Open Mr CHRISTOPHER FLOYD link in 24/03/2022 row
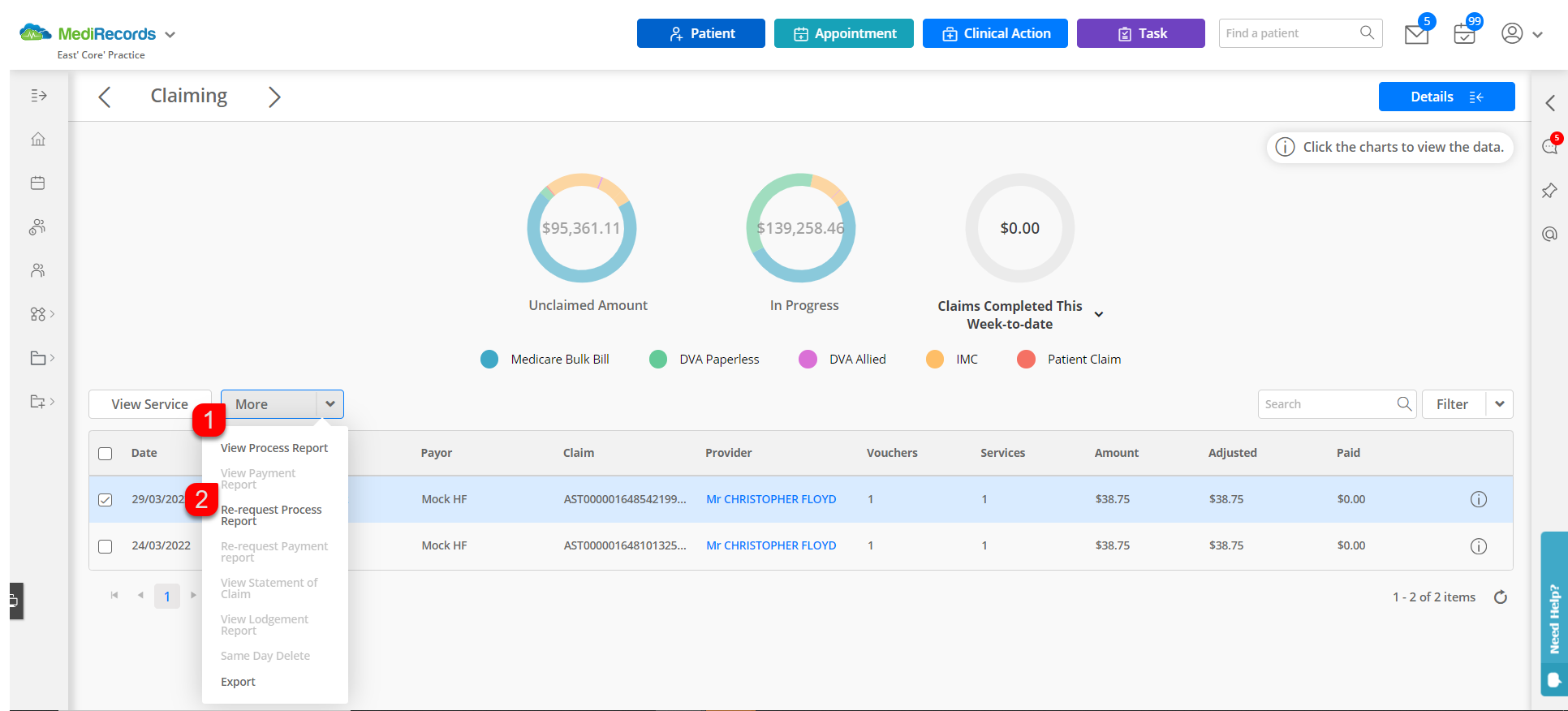Image resolution: width=1568 pixels, height=711 pixels. tap(771, 545)
